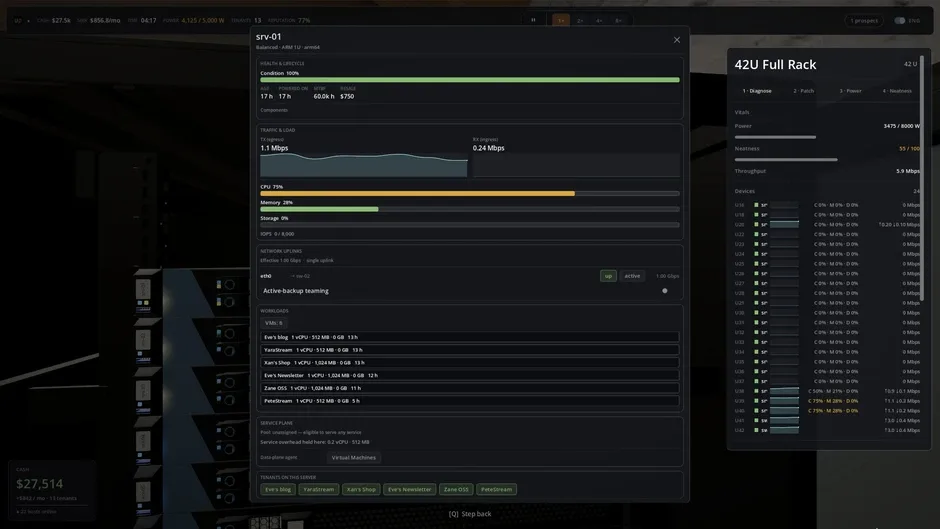Click the Power 4,125 / 5,000 W top-bar stat

click(194, 20)
